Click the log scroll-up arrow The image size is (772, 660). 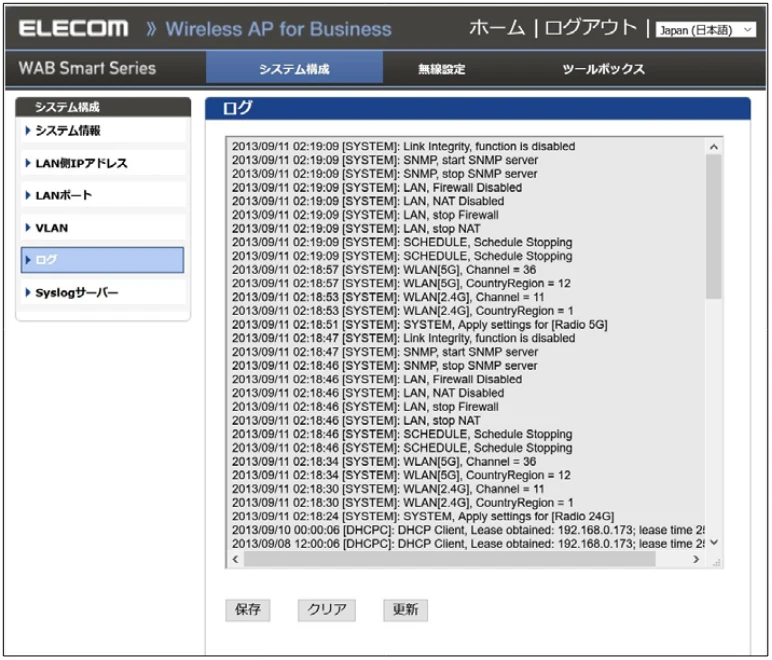coord(713,147)
